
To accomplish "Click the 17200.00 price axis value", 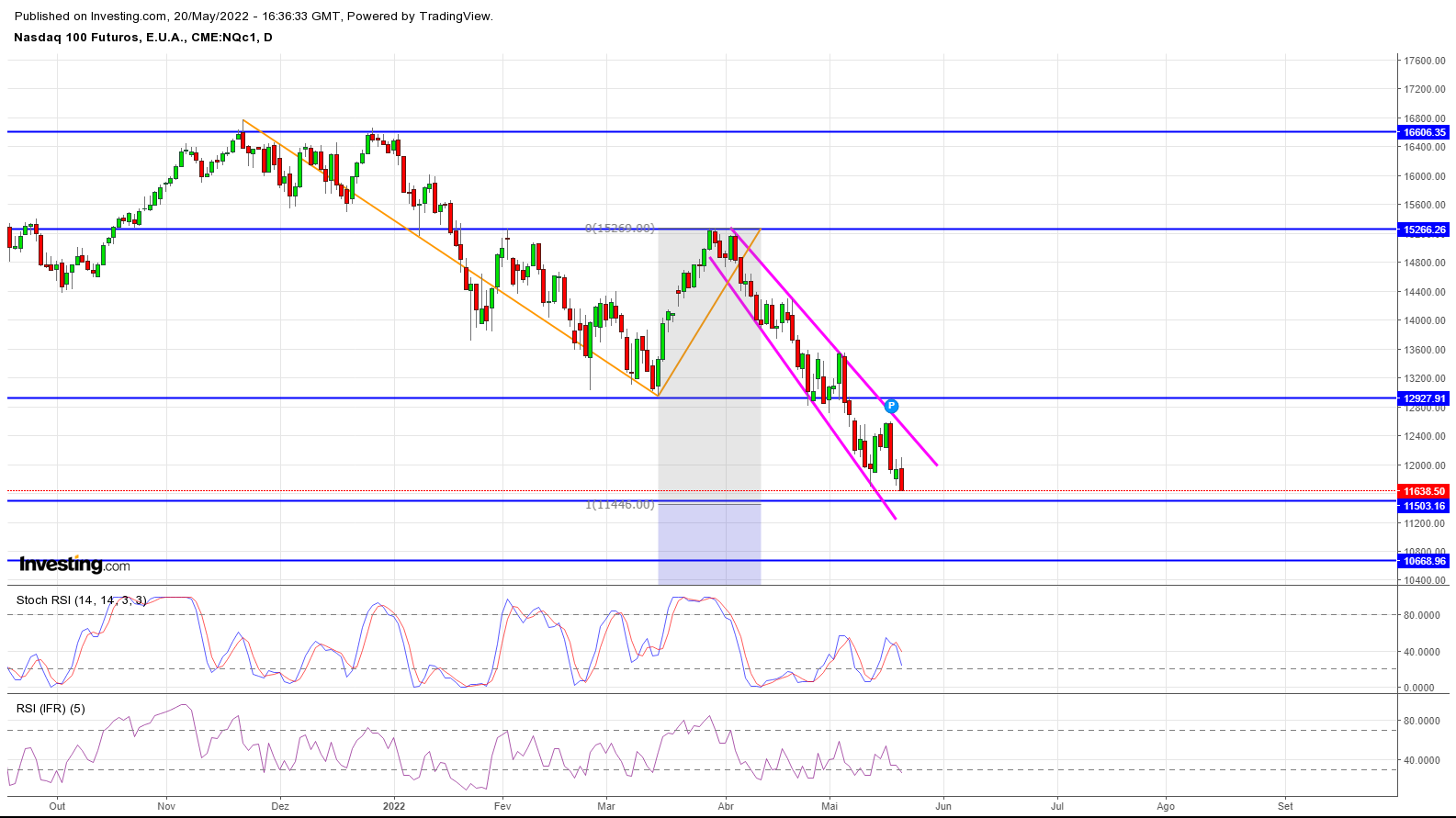I will 1425,89.
